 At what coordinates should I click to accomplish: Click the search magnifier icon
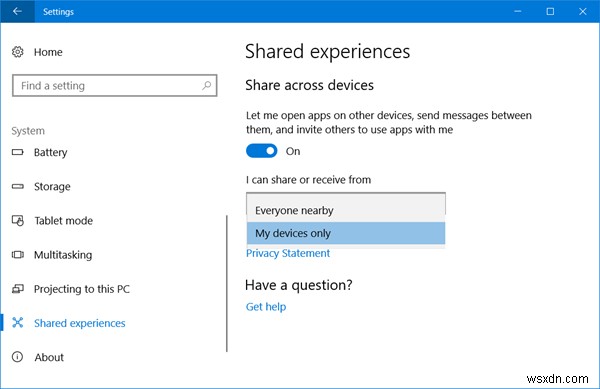click(207, 85)
